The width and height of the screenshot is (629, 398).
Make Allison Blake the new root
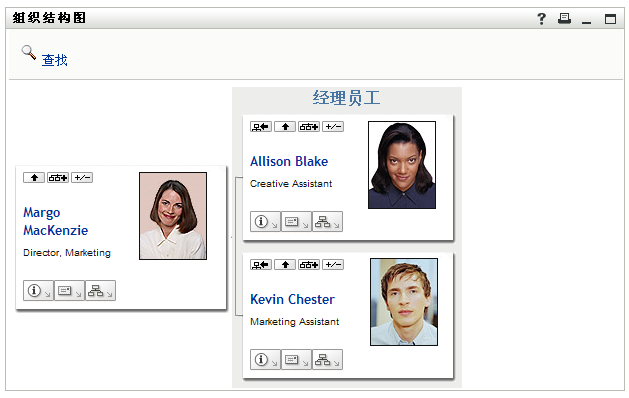tap(261, 127)
